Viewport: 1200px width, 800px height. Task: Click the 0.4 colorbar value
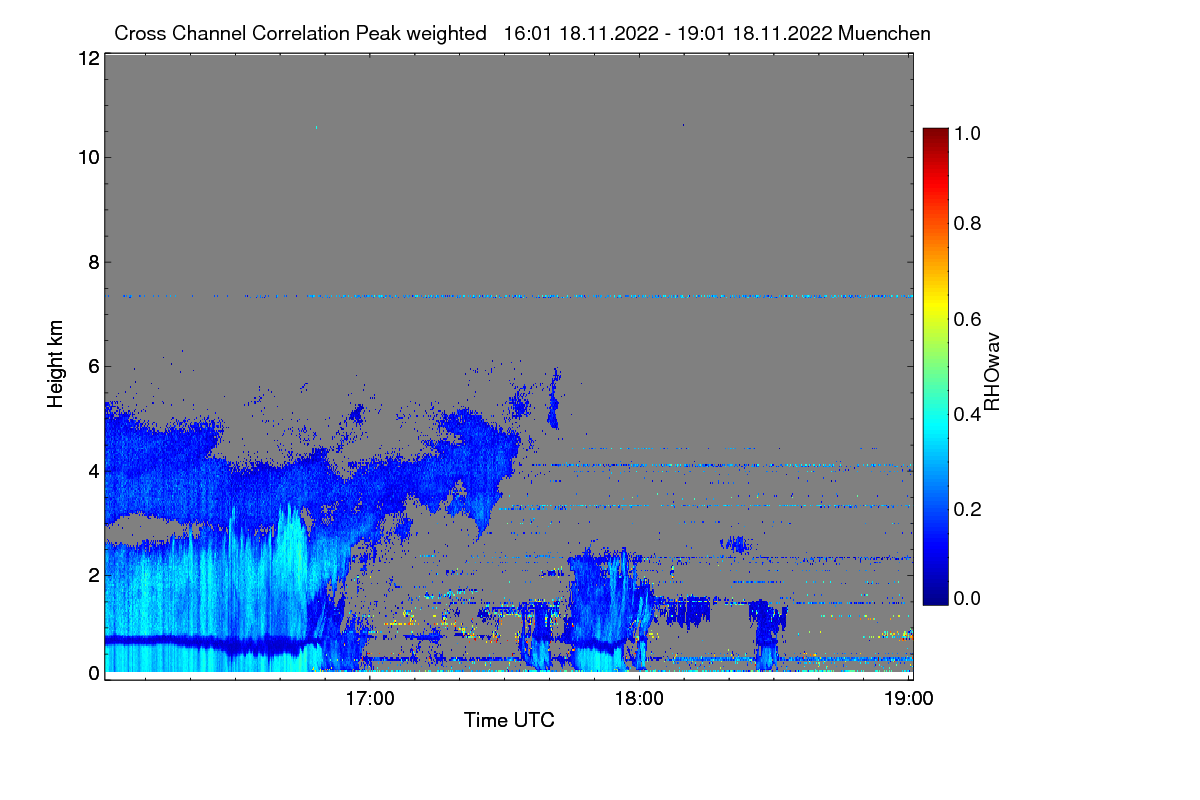[967, 414]
